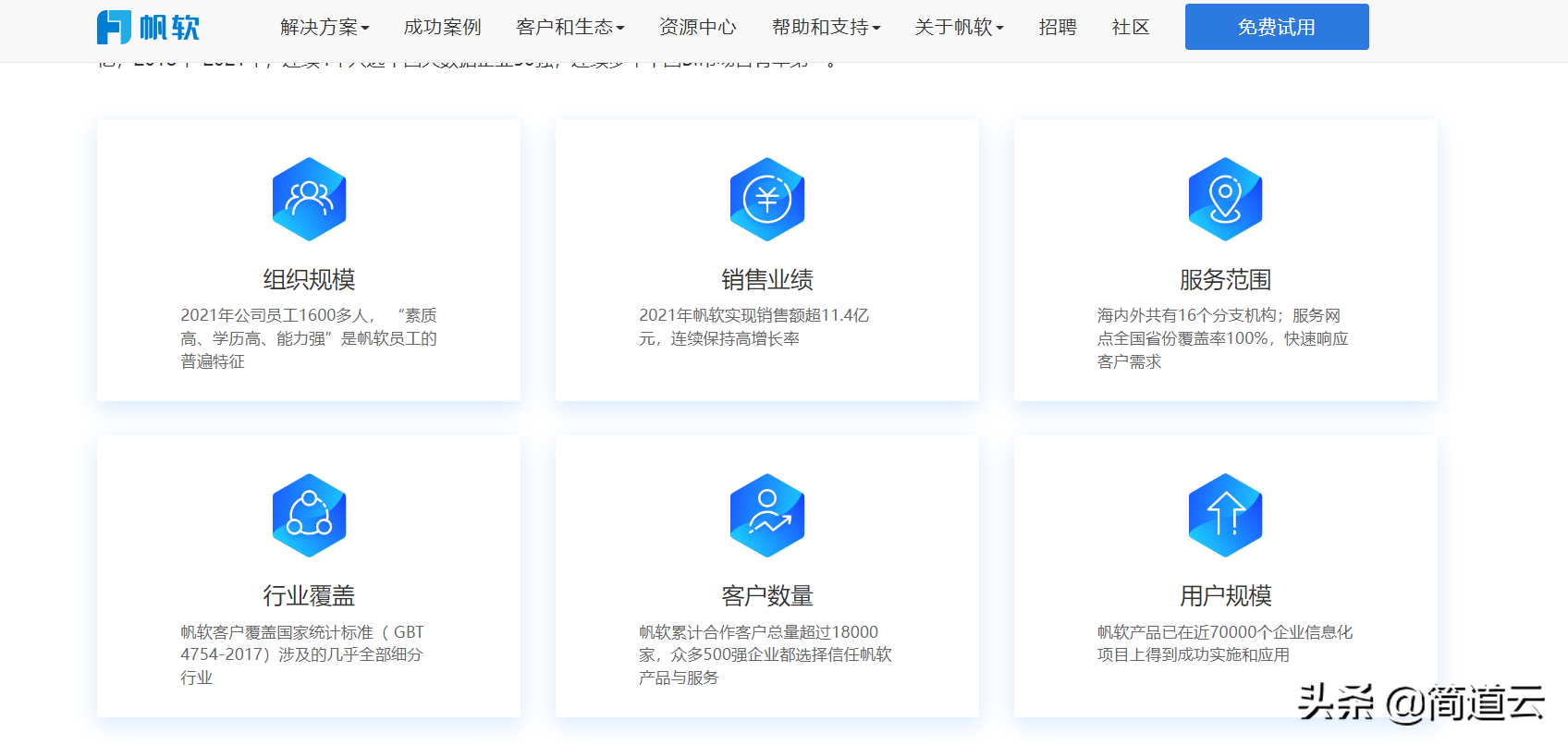Go to the 招聘 page
Viewport: 1568px width, 745px height.
tap(1058, 27)
